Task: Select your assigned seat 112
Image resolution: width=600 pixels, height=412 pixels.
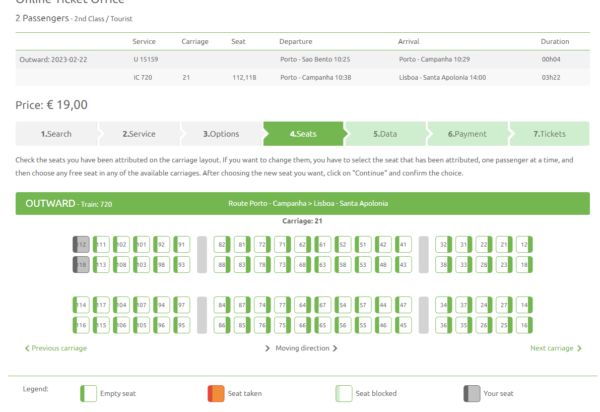Action: 81,244
